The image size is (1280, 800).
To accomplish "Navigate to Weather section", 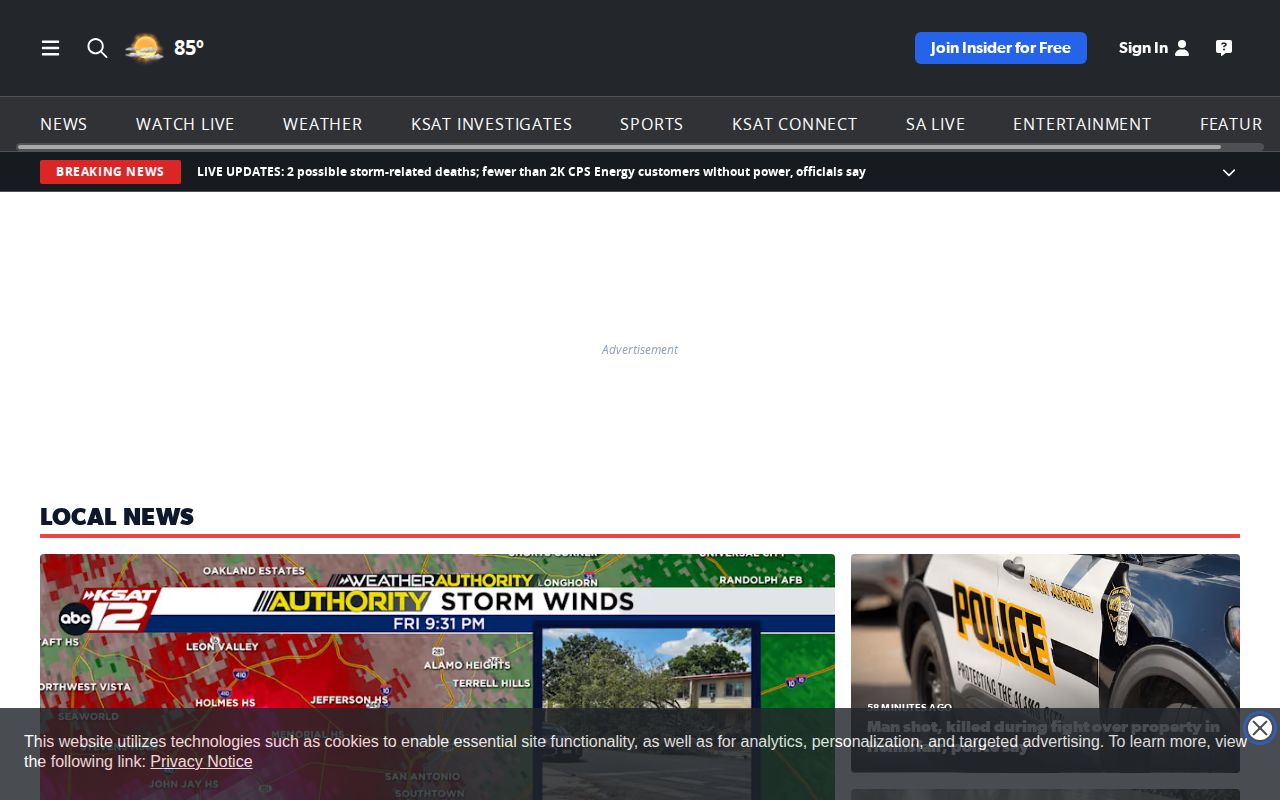I will pyautogui.click(x=323, y=124).
